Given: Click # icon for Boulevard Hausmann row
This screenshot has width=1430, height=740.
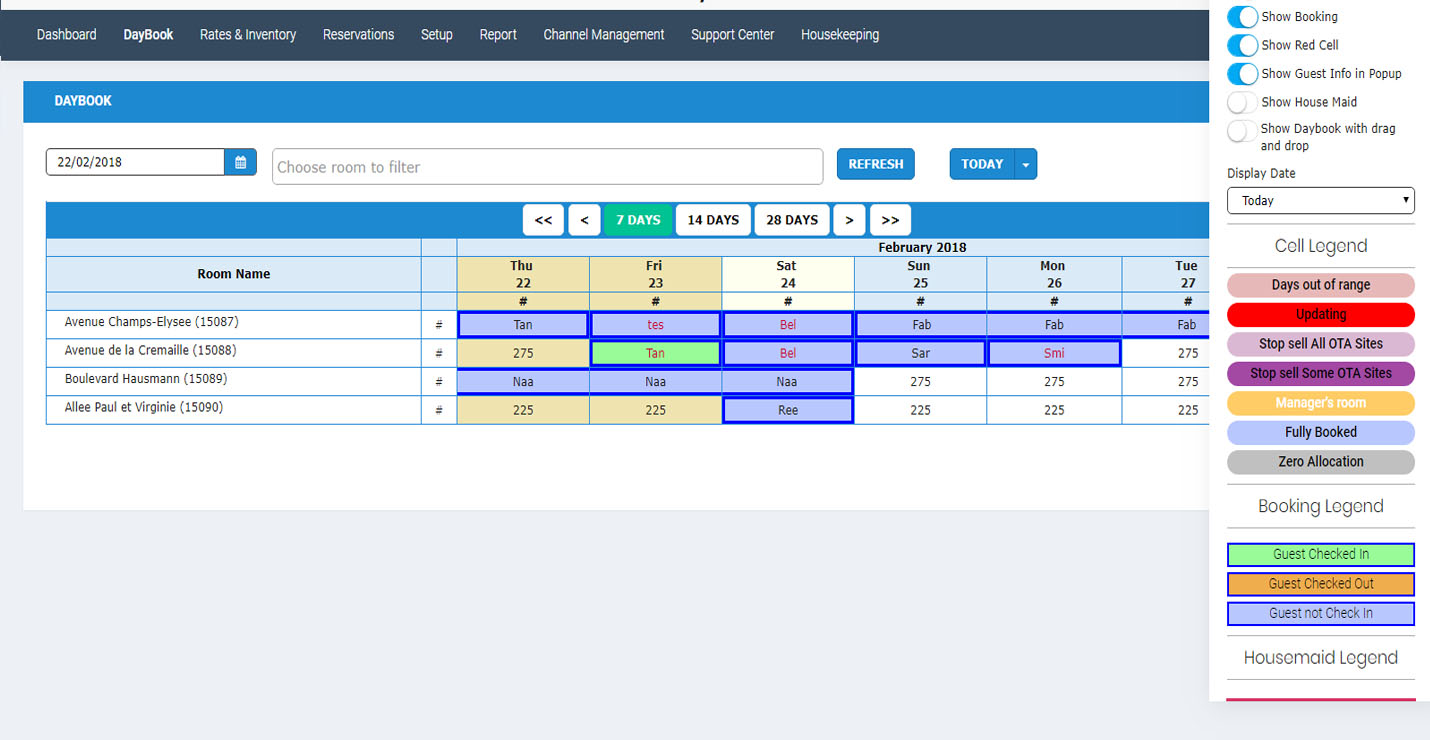Looking at the screenshot, I should point(439,382).
